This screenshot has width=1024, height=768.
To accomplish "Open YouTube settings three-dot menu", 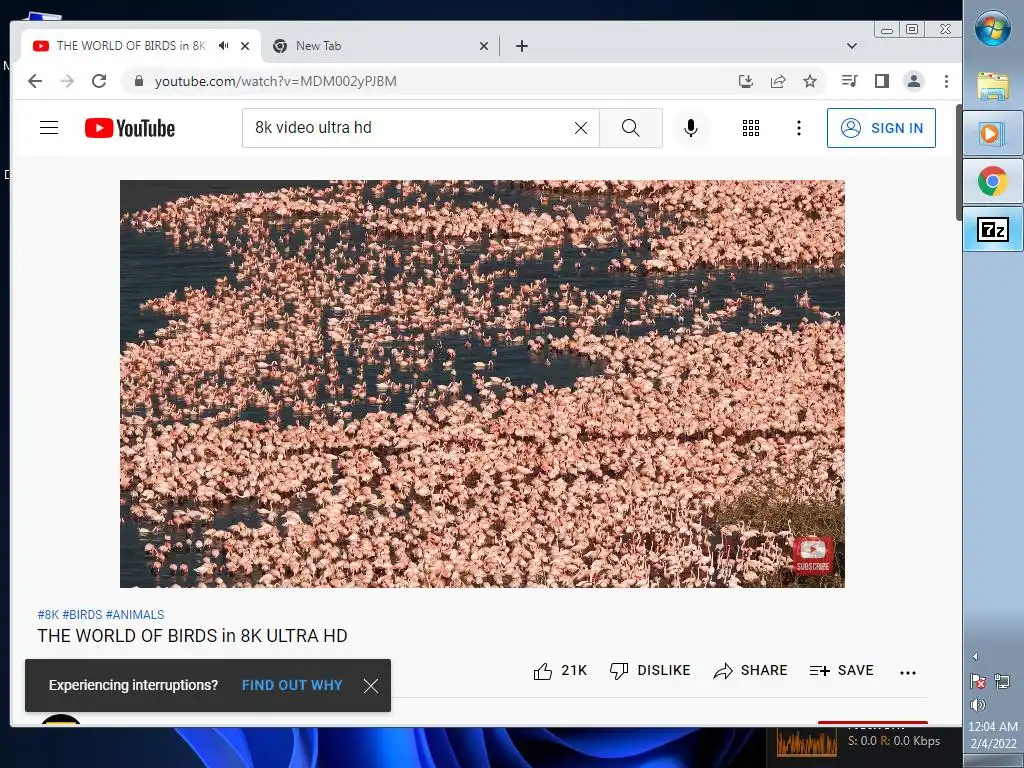I will [x=799, y=128].
